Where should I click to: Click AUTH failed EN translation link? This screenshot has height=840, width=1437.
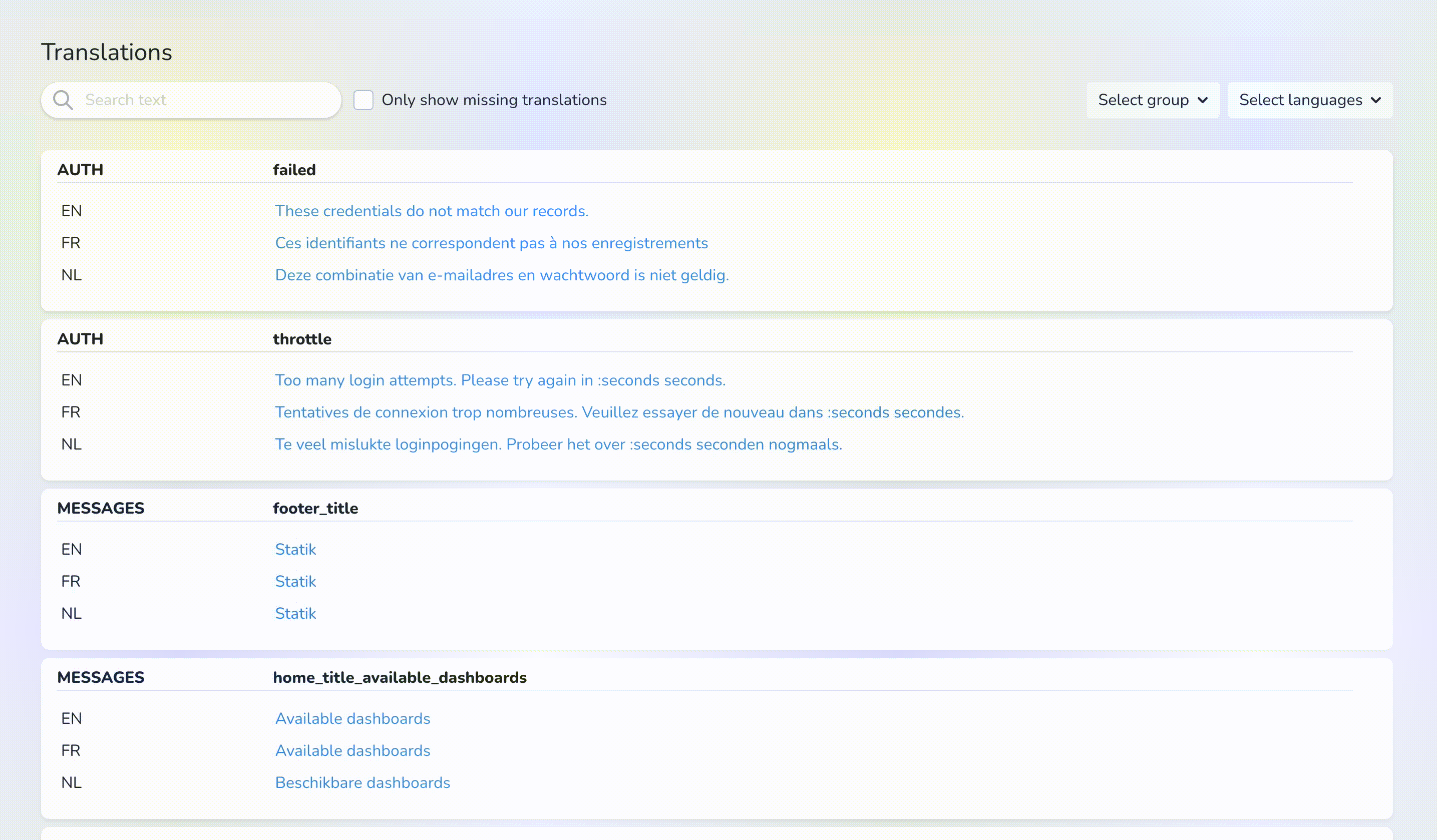432,210
